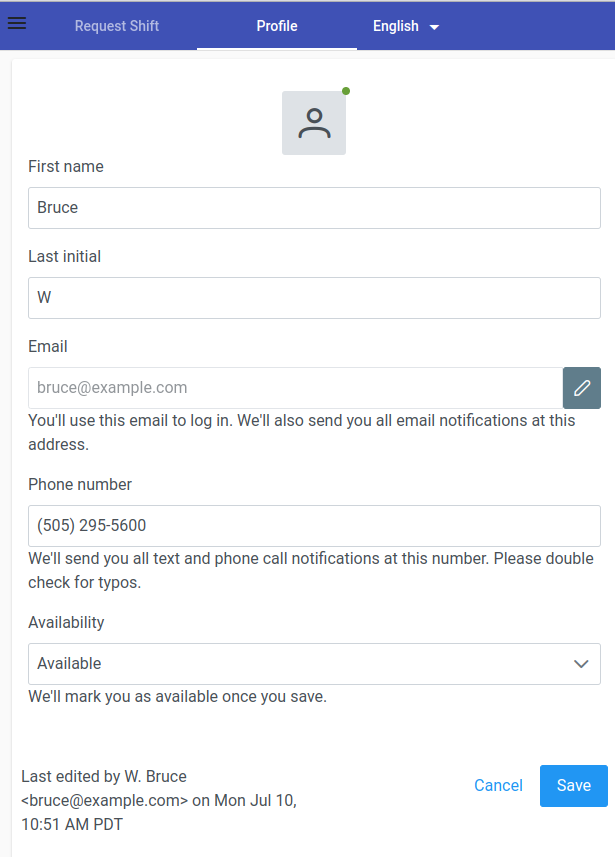Click the pencil icon to edit email

point(582,388)
